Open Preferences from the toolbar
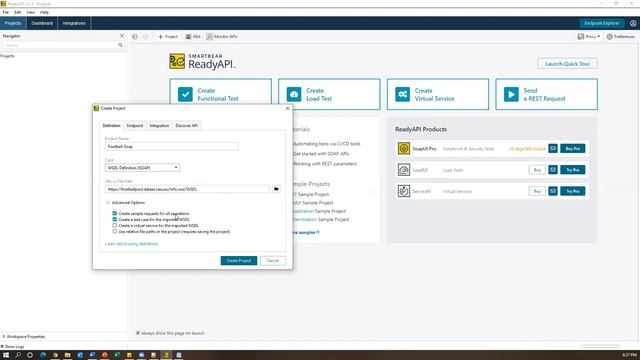Image resolution: width=640 pixels, height=360 pixels. pyautogui.click(x=620, y=37)
